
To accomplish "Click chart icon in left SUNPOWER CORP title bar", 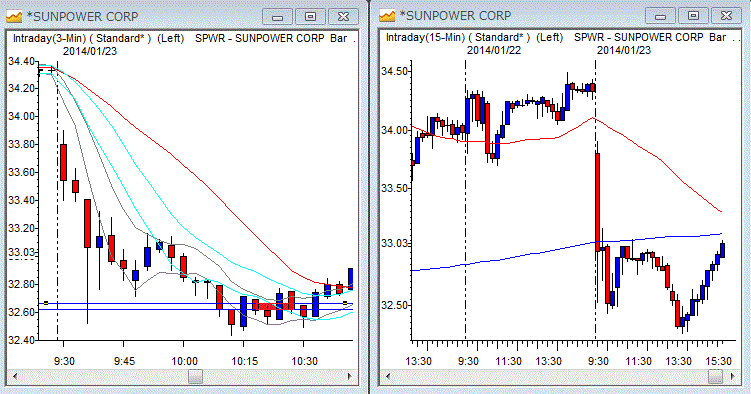I will (14, 17).
